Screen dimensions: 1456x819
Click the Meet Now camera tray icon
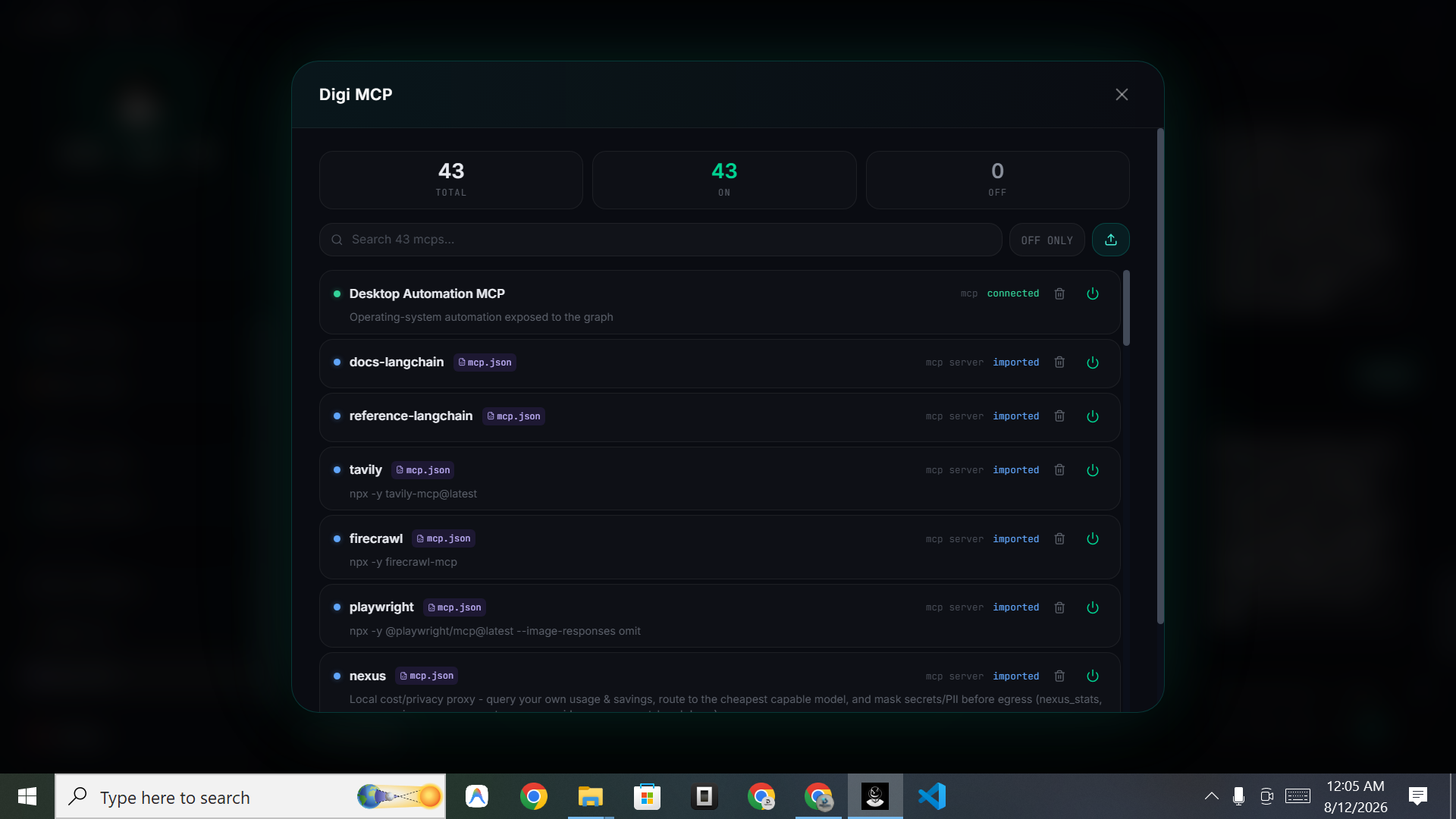click(x=1266, y=796)
